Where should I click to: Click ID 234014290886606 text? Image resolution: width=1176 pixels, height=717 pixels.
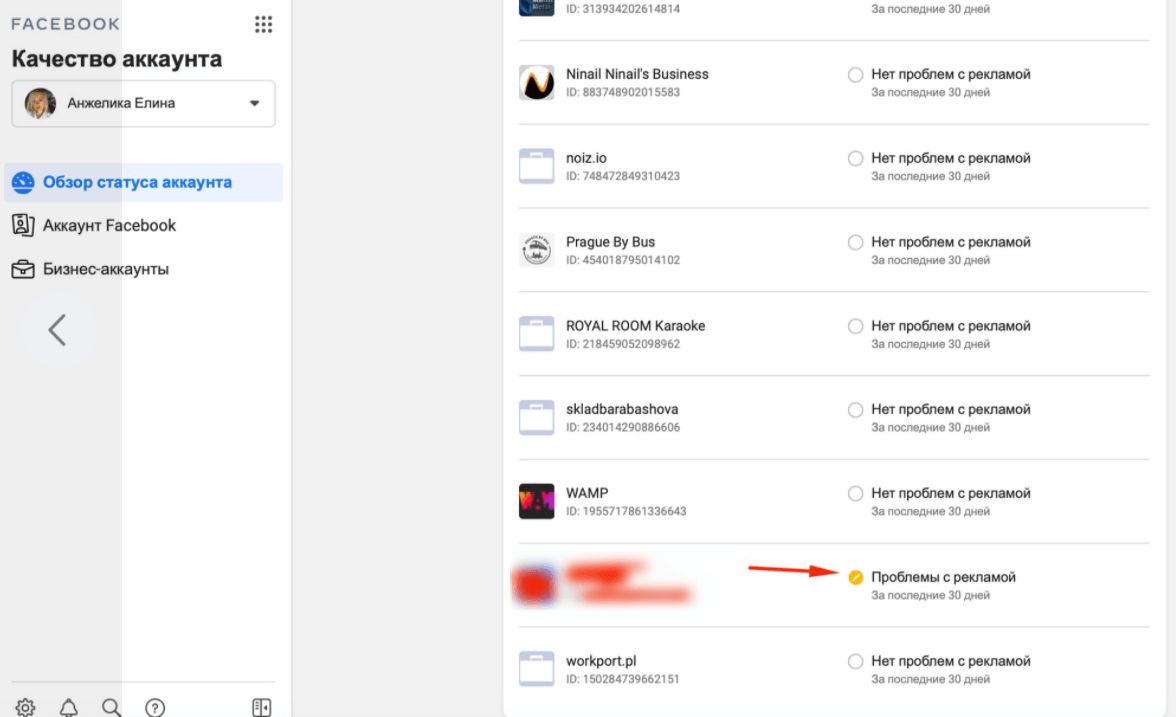click(622, 428)
